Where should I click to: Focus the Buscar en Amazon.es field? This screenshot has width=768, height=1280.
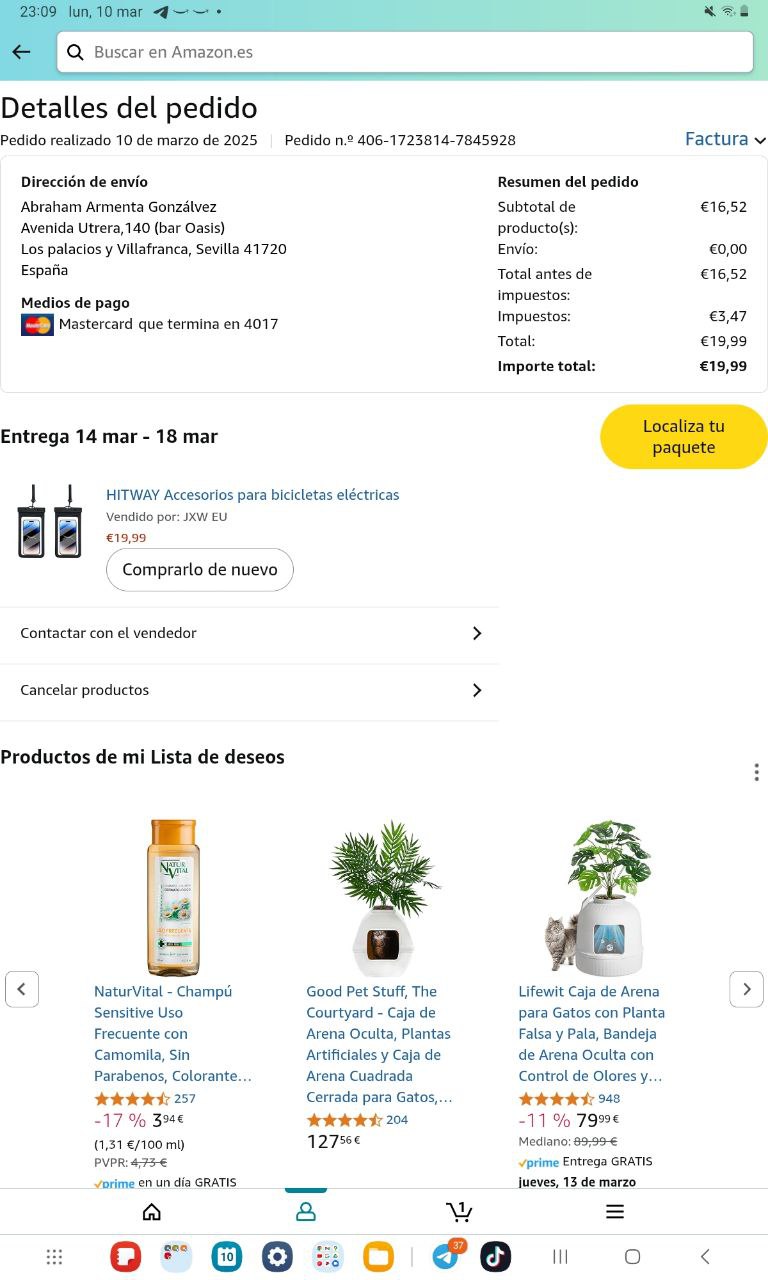(405, 52)
